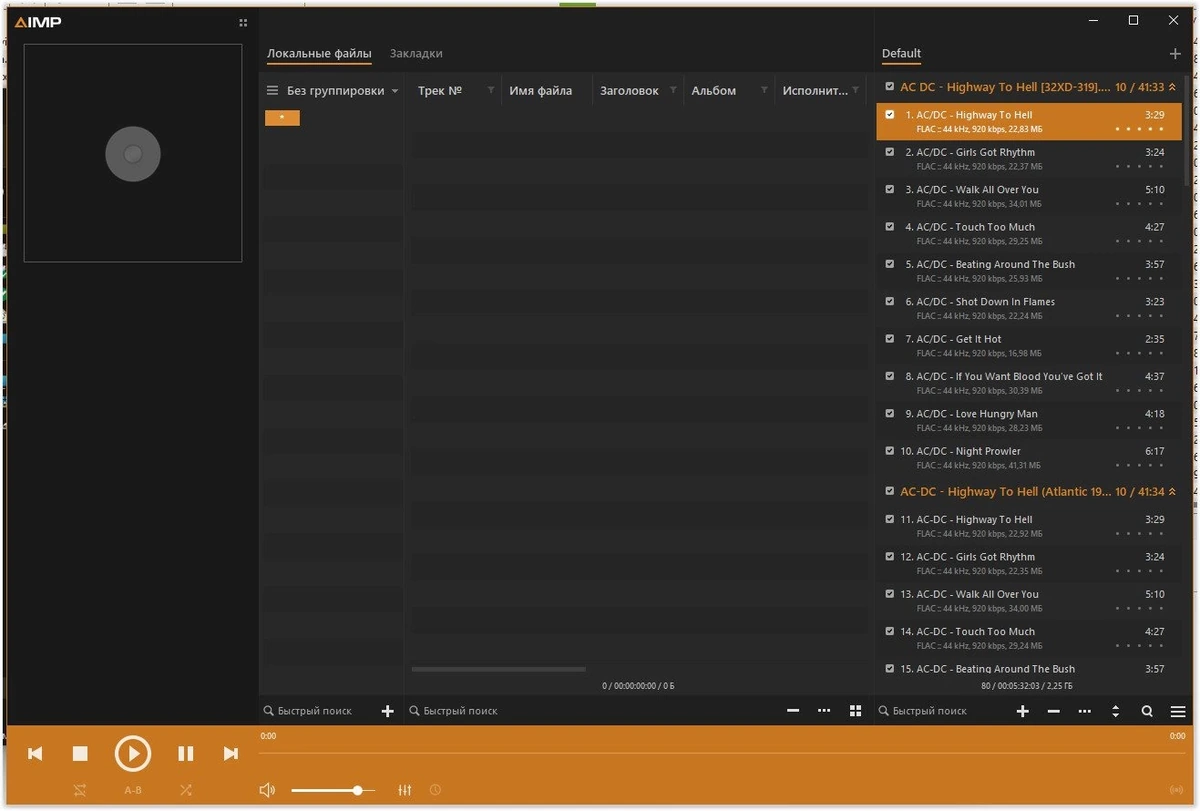The image size is (1200, 811).
Task: Toggle shuffle playback icon
Action: (x=186, y=790)
